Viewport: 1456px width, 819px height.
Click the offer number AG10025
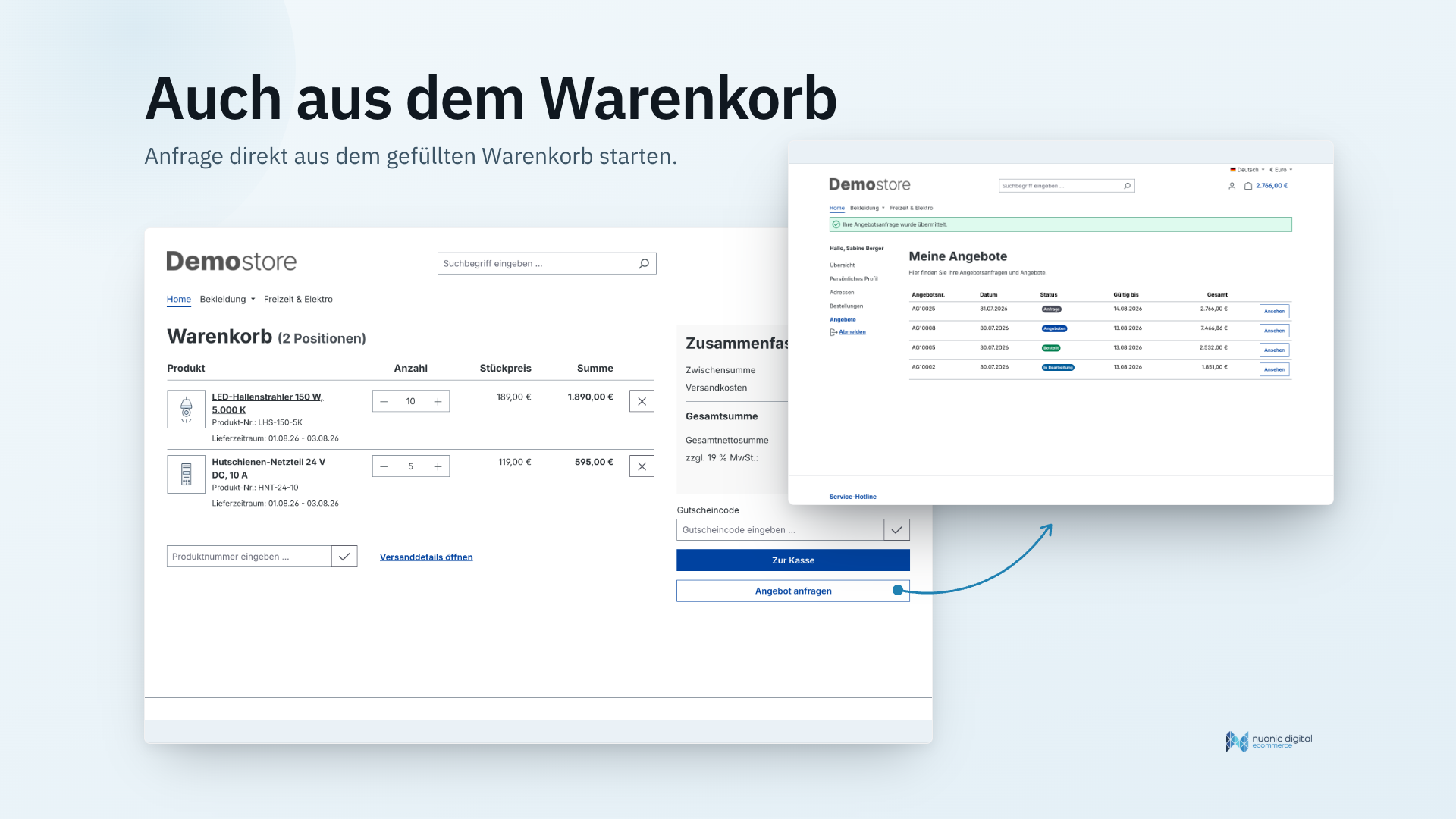coord(924,309)
